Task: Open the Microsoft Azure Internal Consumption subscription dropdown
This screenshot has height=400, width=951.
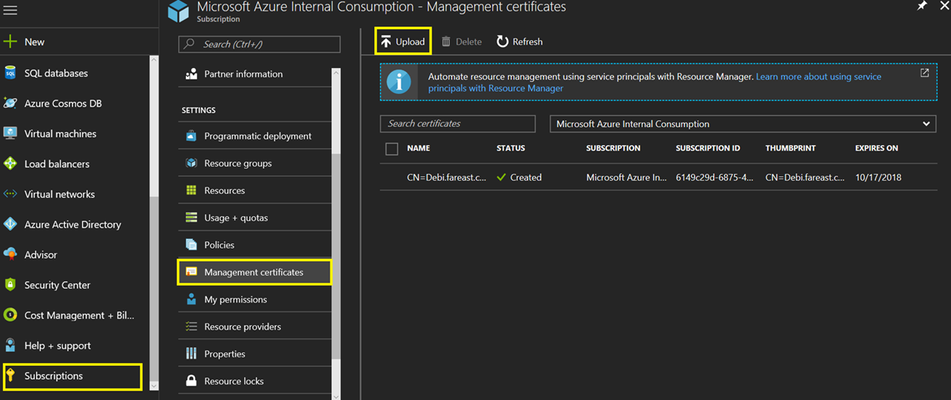Action: [x=742, y=124]
